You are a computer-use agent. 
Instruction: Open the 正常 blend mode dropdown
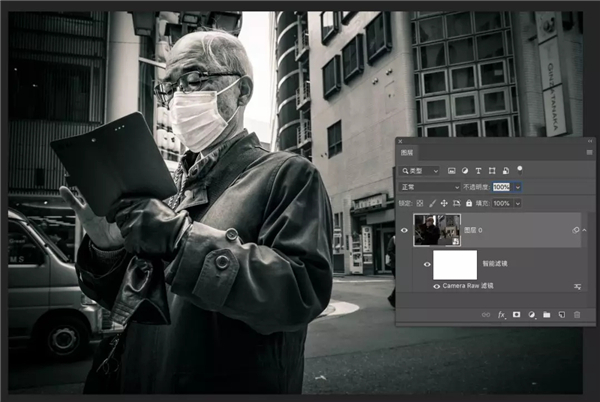point(430,187)
